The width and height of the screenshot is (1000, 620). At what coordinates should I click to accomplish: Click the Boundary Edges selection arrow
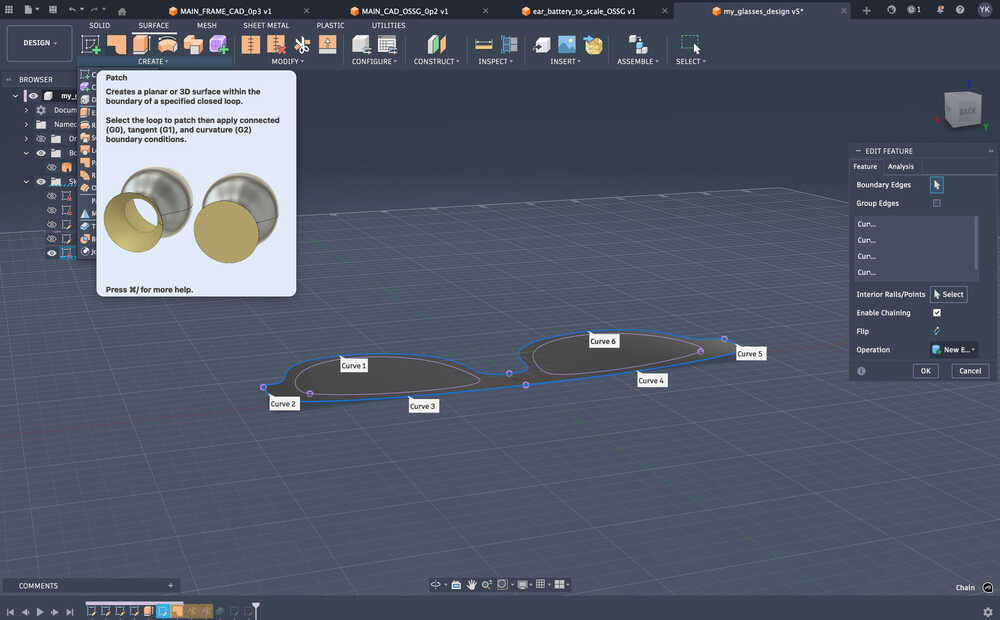point(936,184)
